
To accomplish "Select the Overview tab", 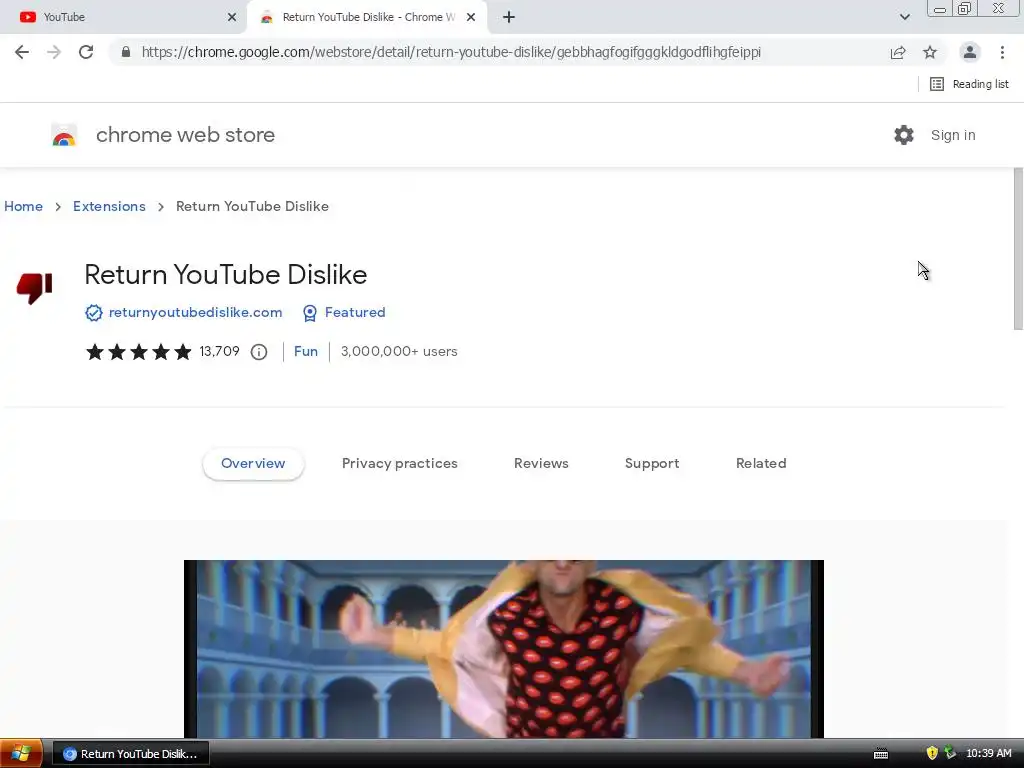I will (253, 464).
